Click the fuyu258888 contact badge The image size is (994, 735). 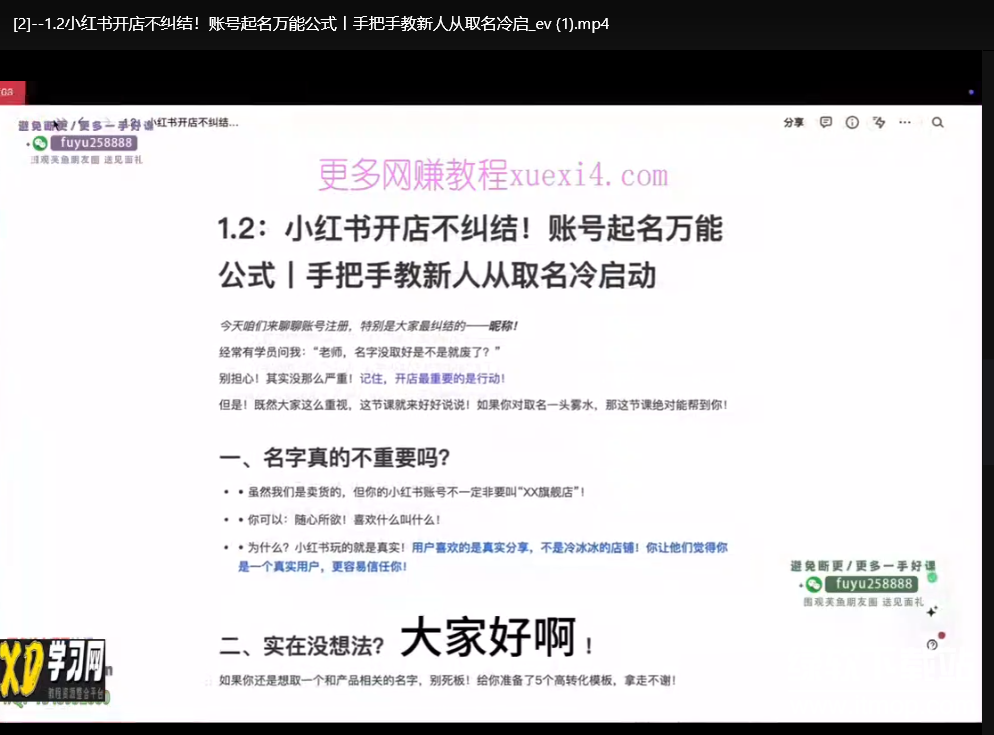coord(95,142)
